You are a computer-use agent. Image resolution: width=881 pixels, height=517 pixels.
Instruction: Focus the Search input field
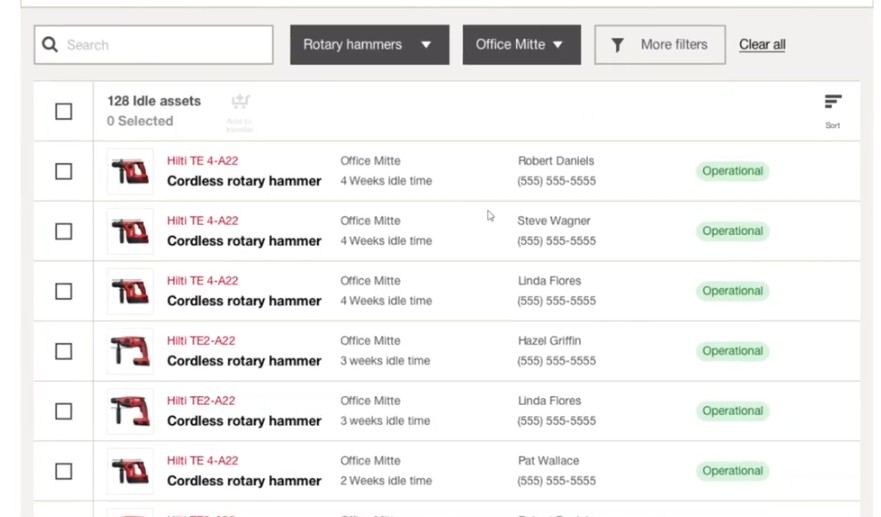[153, 44]
